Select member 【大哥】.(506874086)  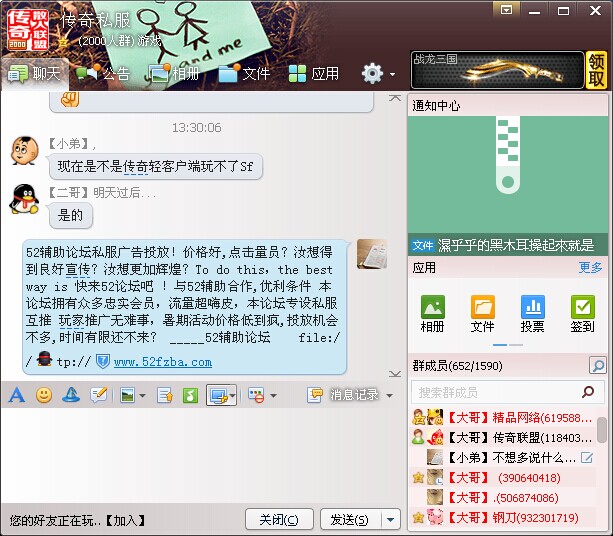click(x=504, y=498)
